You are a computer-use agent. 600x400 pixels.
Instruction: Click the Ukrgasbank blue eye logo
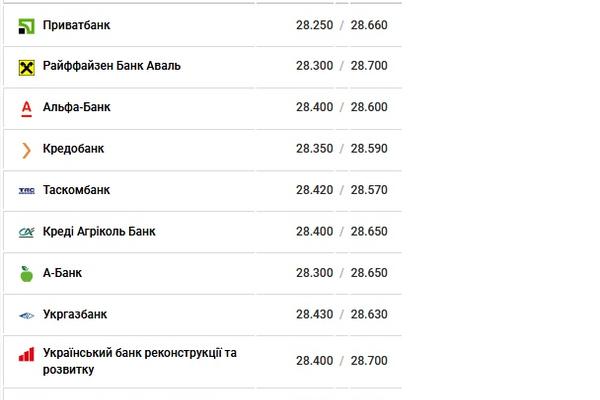pos(26,315)
